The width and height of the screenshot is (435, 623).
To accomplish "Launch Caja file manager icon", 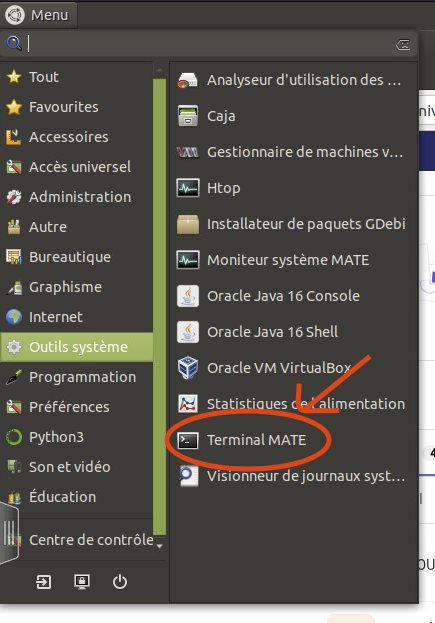I will [188, 116].
